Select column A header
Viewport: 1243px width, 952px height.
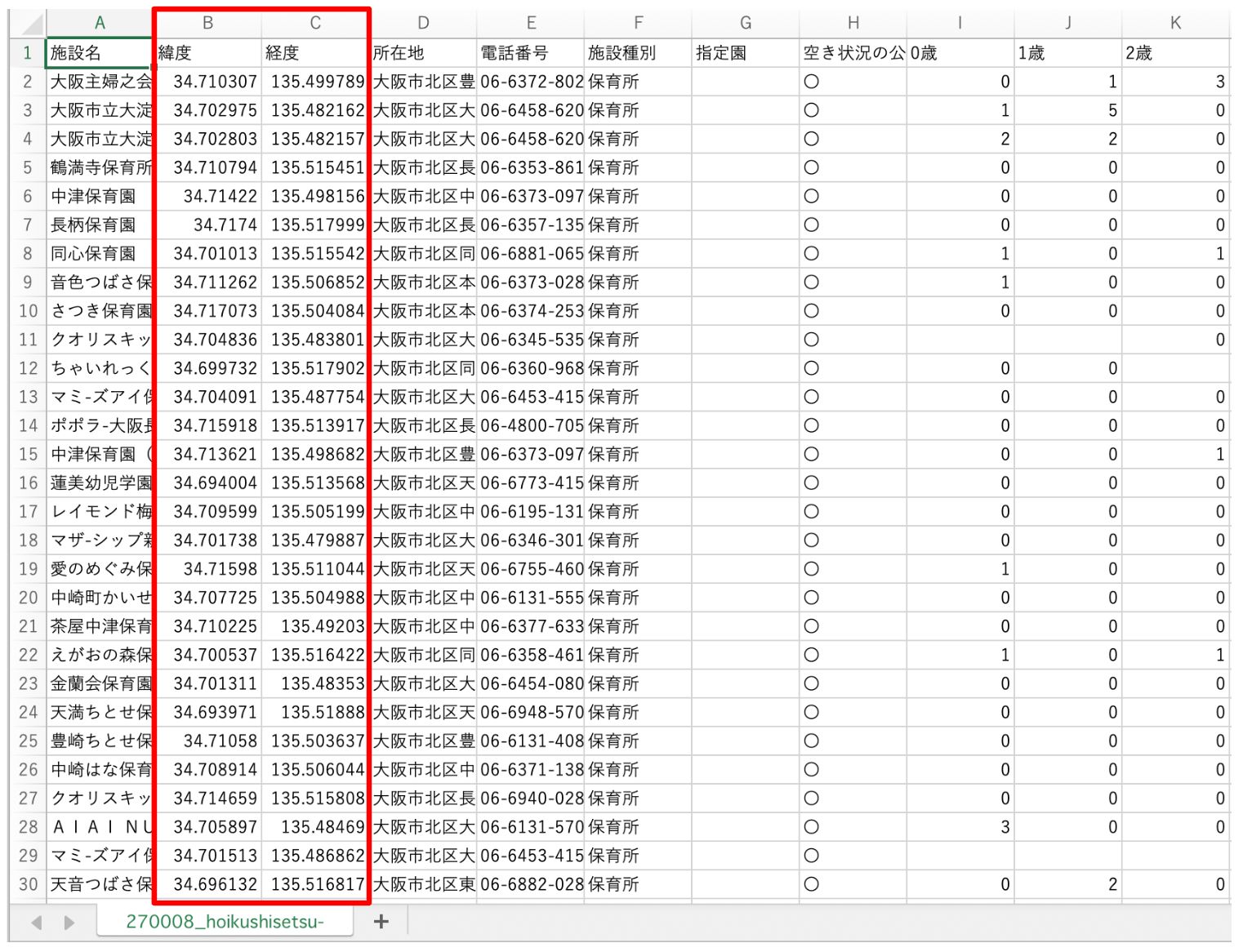click(x=100, y=23)
